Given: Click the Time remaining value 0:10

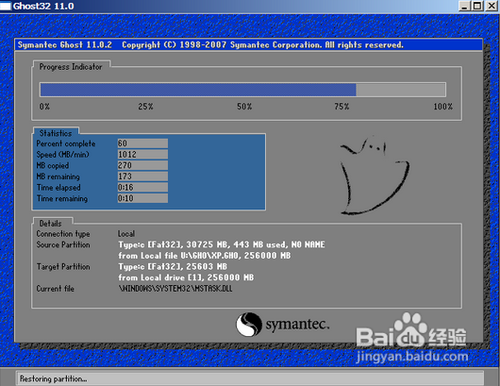Looking at the screenshot, I should tap(142, 198).
